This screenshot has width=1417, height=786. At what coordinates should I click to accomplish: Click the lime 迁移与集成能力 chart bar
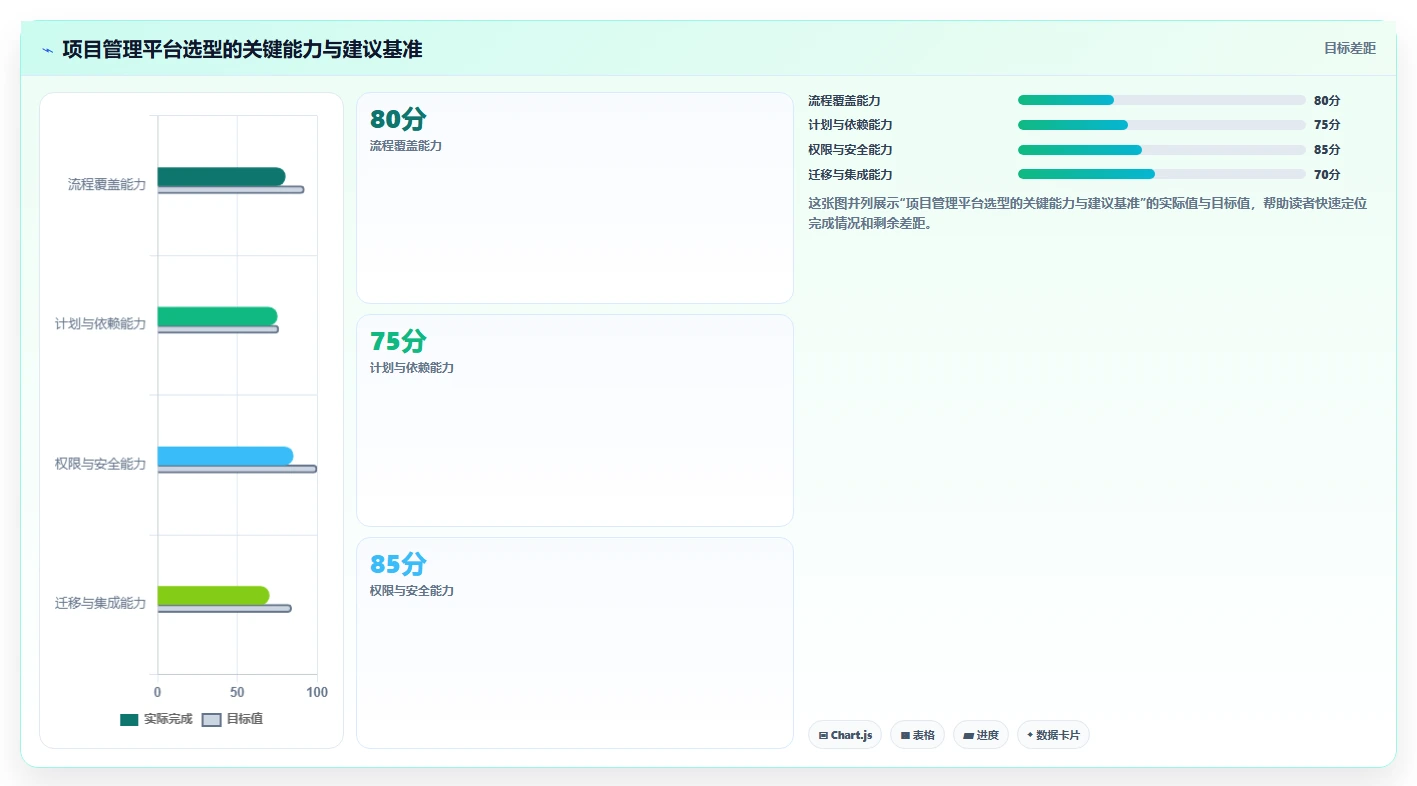pyautogui.click(x=213, y=596)
